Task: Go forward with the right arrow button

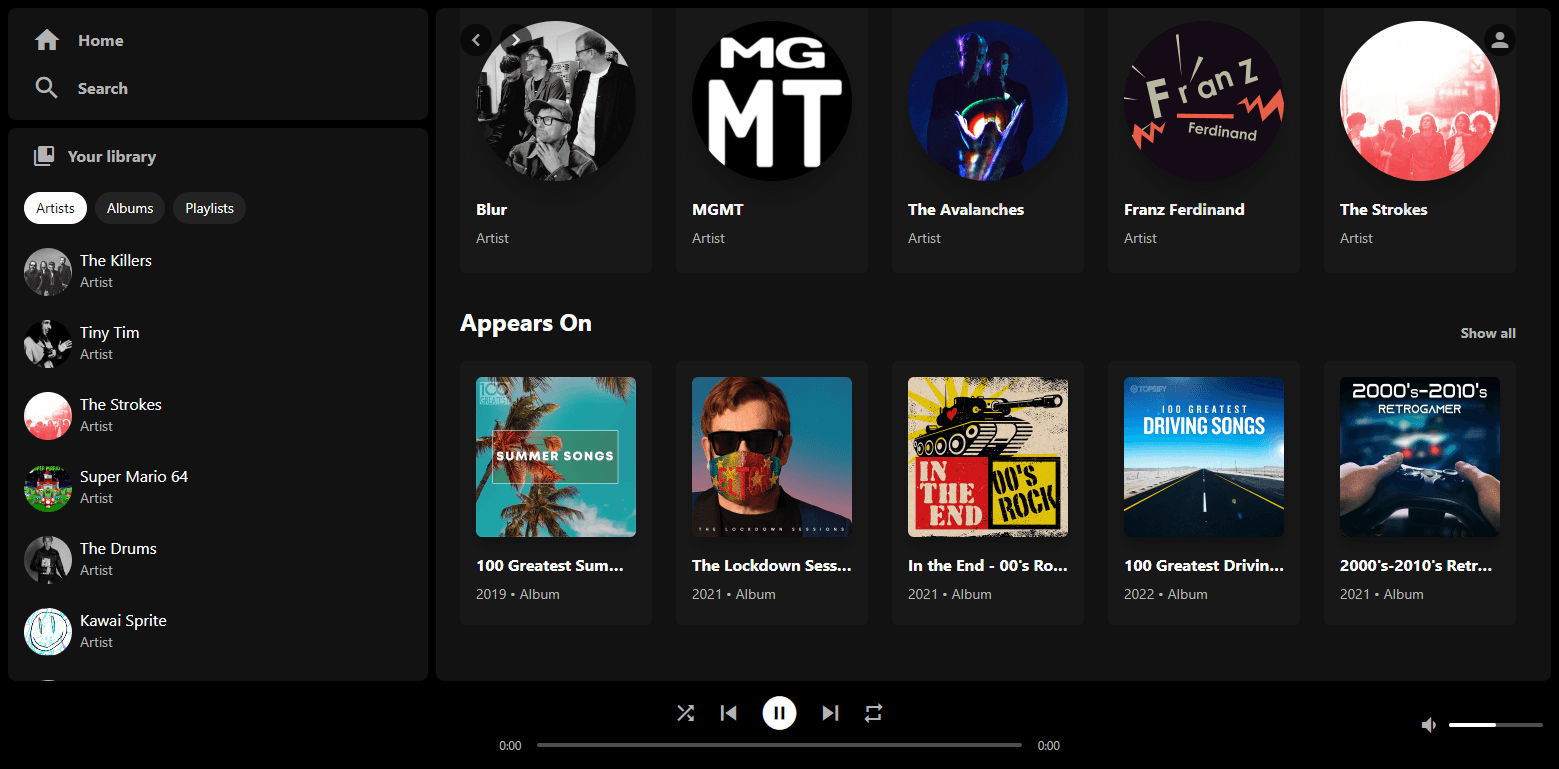Action: point(515,40)
